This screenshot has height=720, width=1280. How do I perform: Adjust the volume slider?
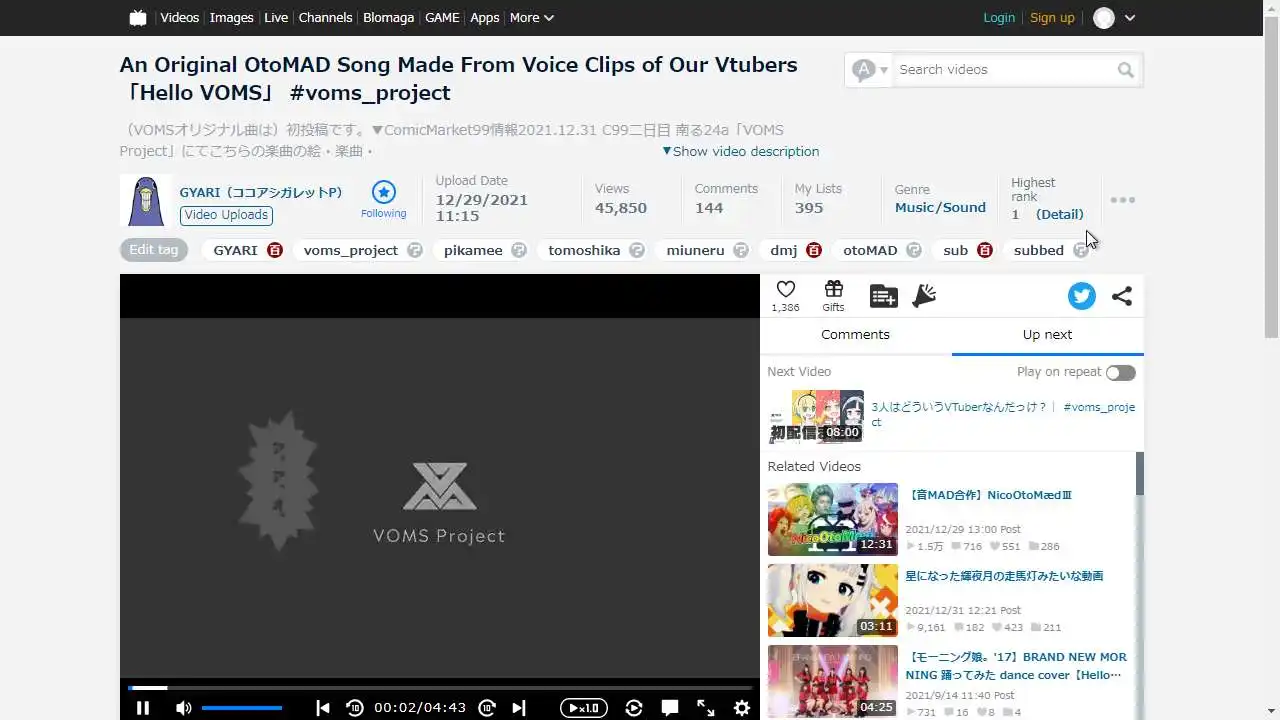(x=242, y=707)
